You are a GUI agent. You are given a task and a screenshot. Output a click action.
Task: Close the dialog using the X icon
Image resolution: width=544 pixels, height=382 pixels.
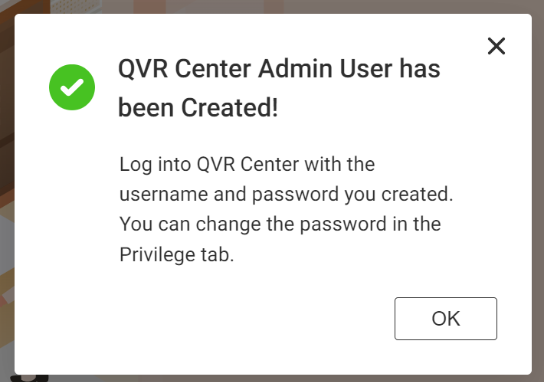pyautogui.click(x=496, y=46)
